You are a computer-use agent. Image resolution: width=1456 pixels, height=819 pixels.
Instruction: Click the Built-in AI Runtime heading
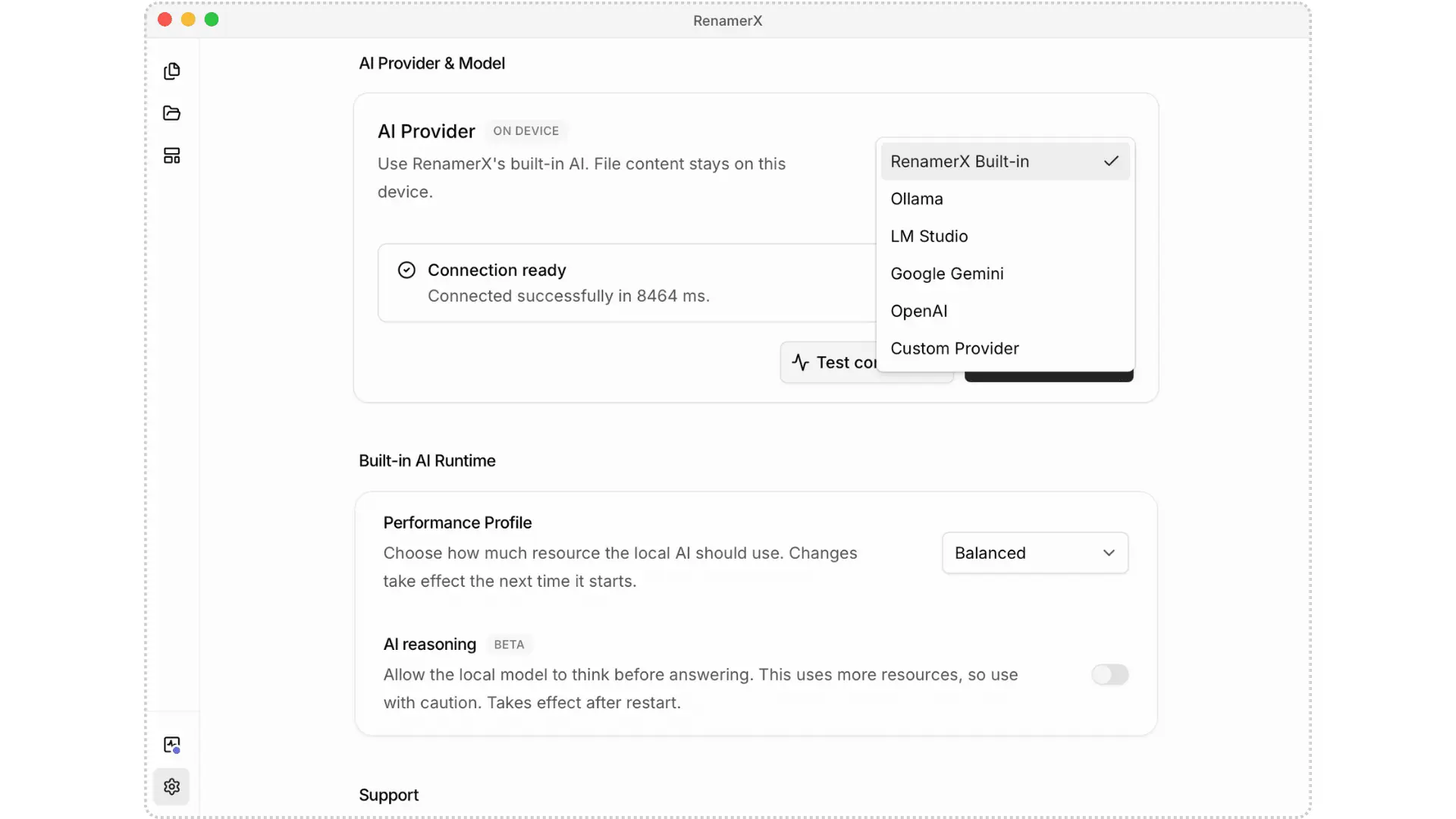pos(427,461)
